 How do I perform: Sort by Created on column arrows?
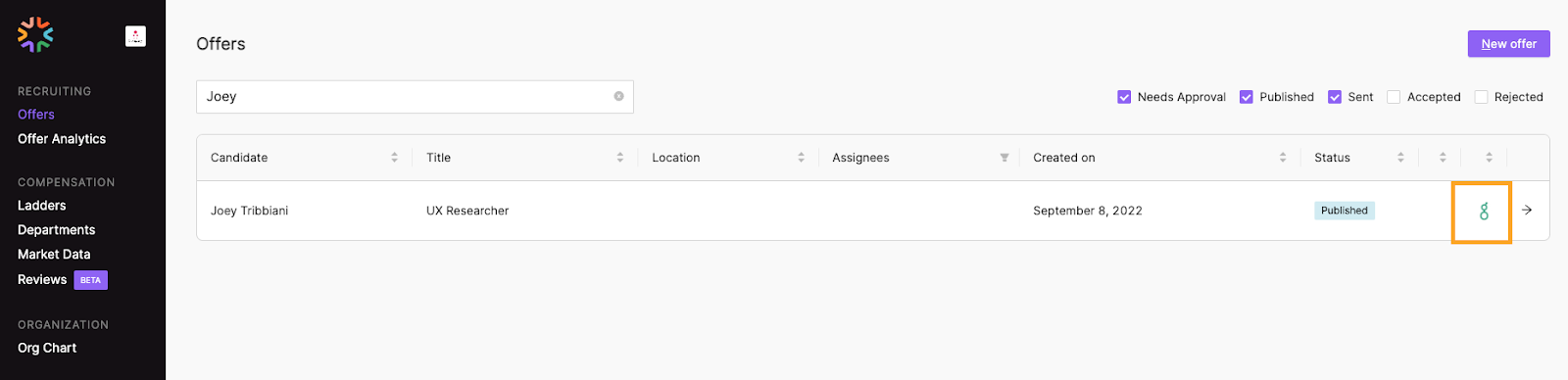point(1282,158)
